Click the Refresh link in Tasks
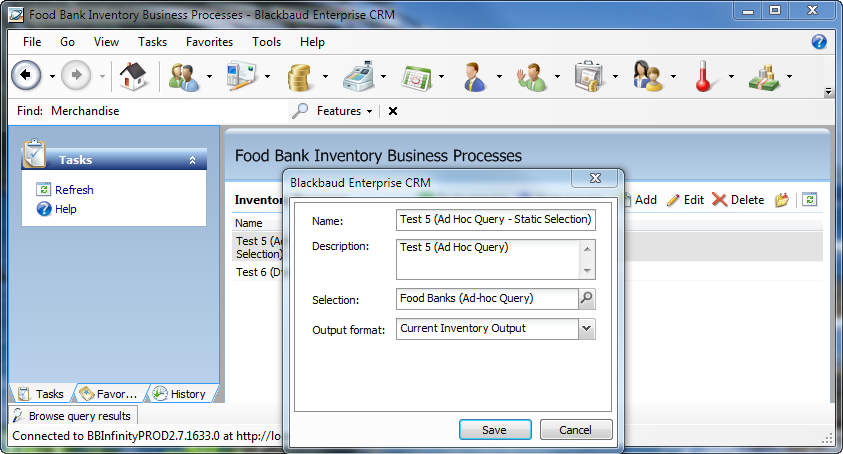The image size is (843, 454). (74, 190)
